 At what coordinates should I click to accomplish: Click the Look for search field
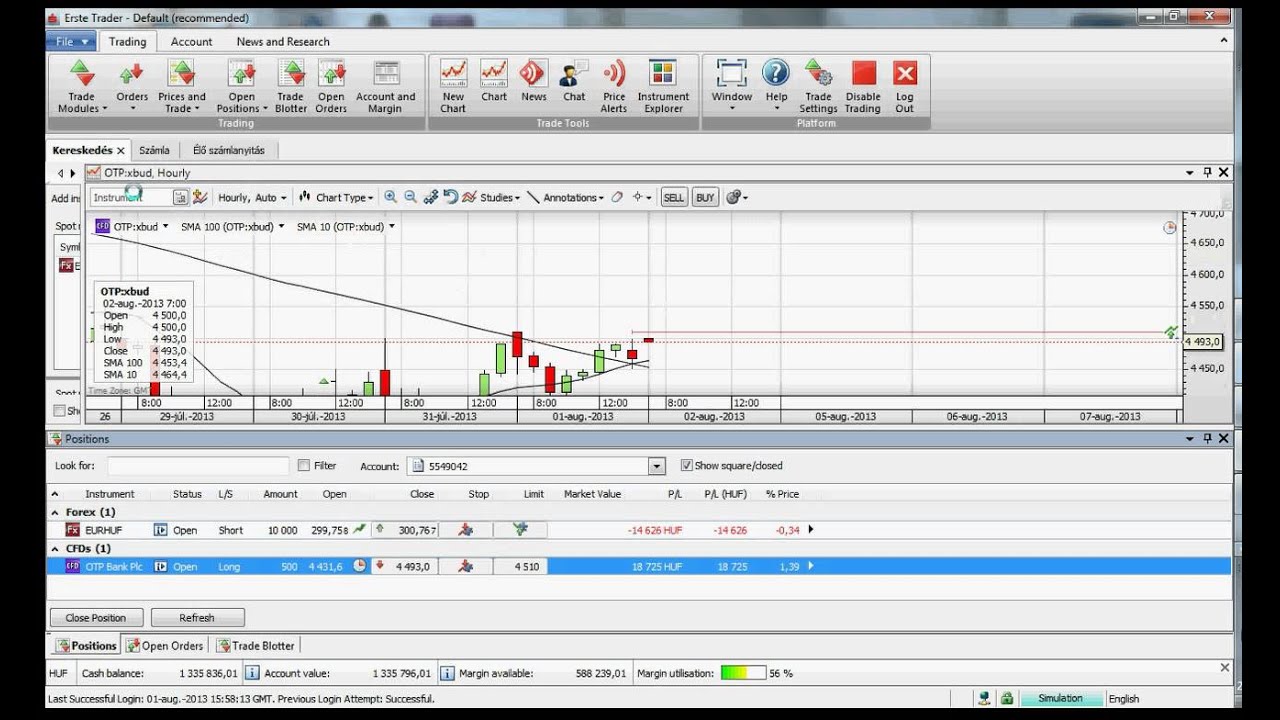tap(198, 466)
